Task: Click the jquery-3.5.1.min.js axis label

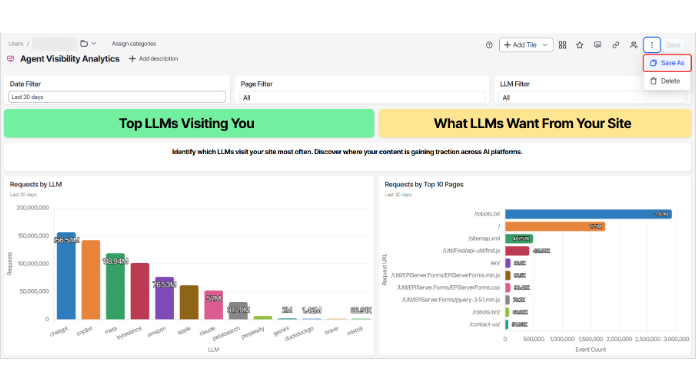Action: (x=451, y=300)
